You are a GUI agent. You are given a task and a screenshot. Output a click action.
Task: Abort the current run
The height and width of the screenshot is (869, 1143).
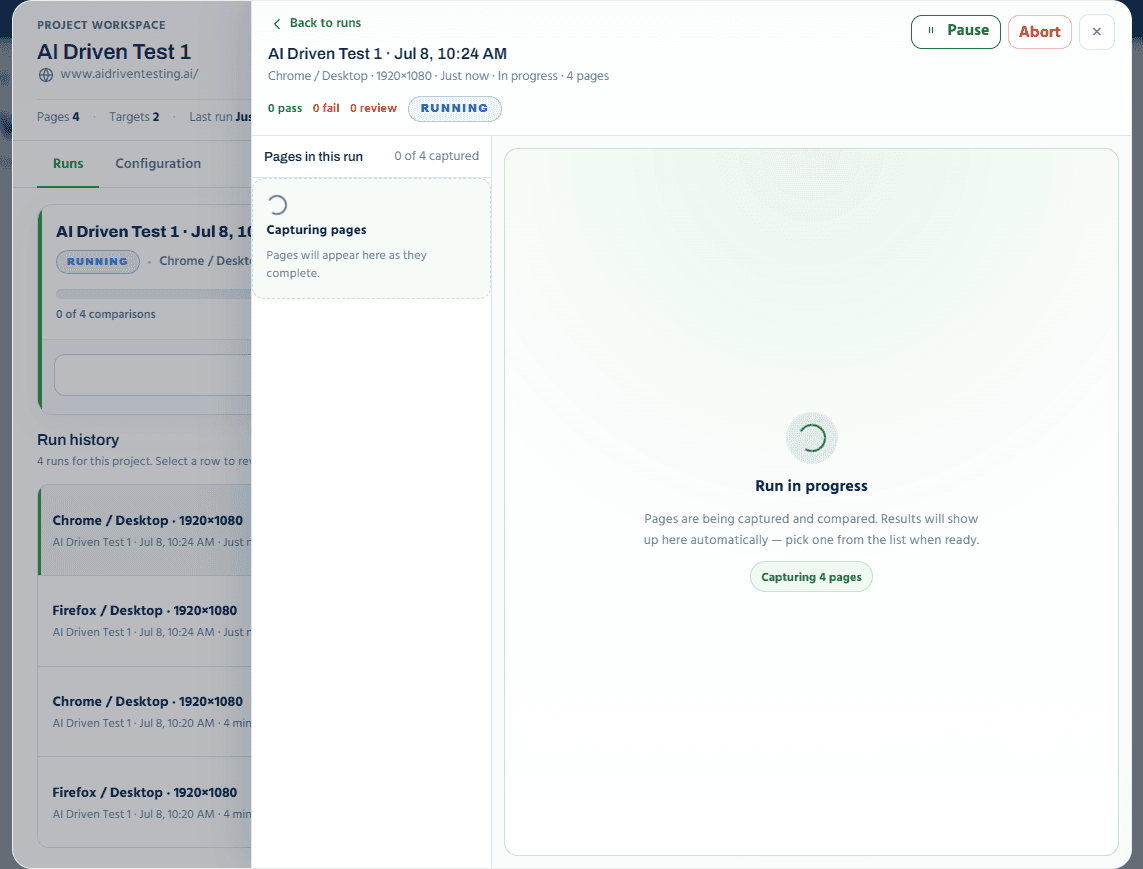point(1039,32)
